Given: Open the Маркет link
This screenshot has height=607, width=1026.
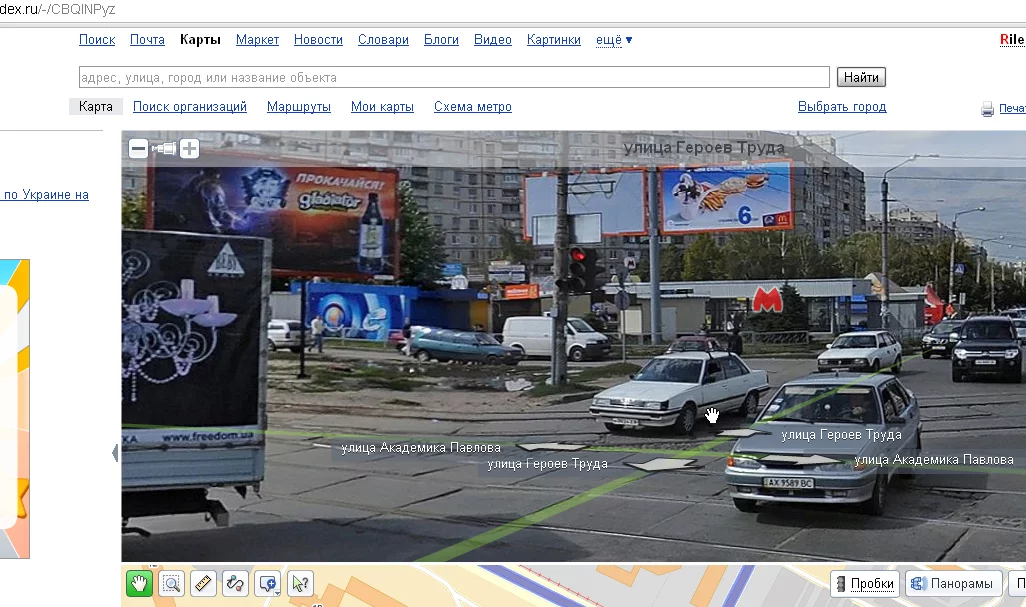Looking at the screenshot, I should [257, 40].
